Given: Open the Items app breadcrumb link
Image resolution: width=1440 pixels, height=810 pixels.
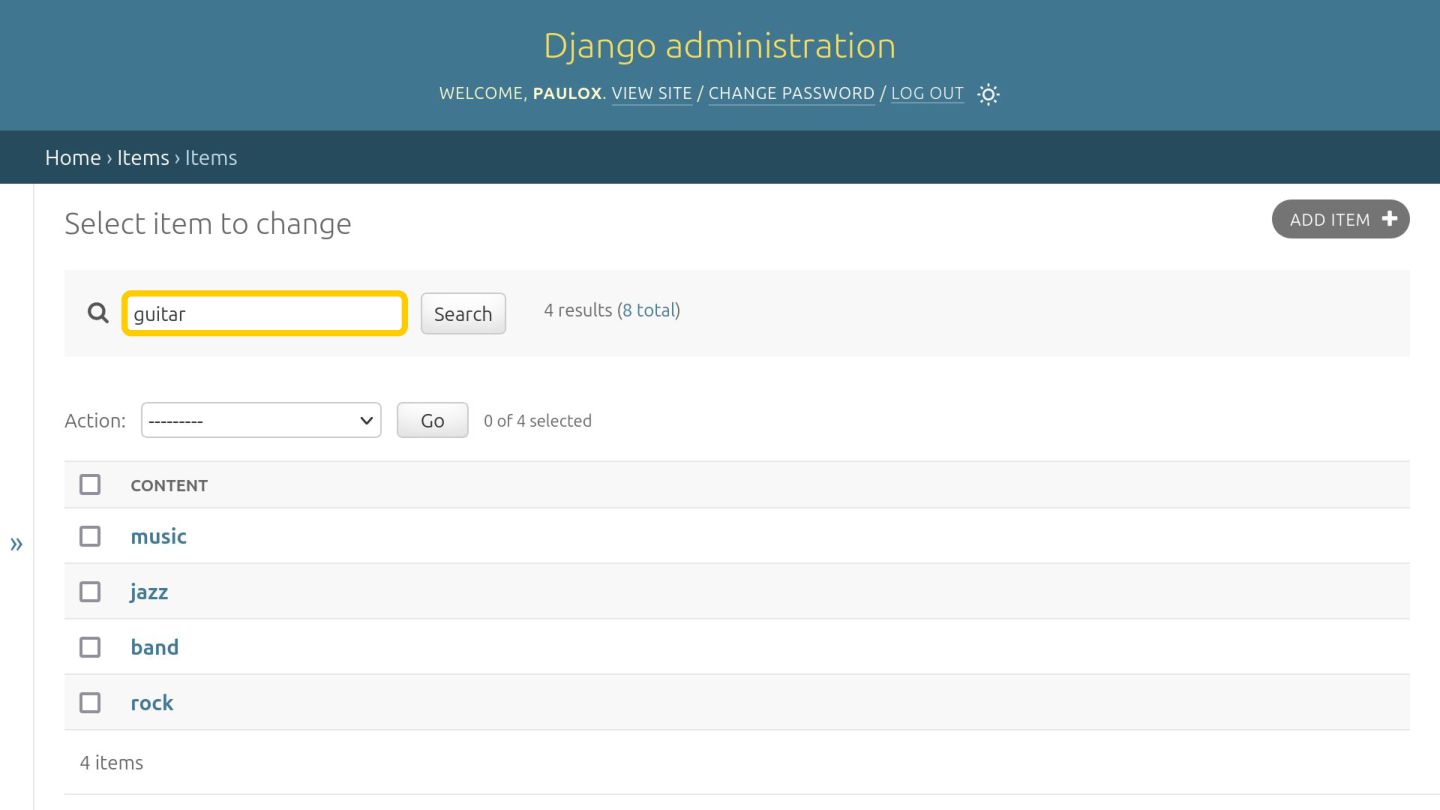Looking at the screenshot, I should coord(143,157).
